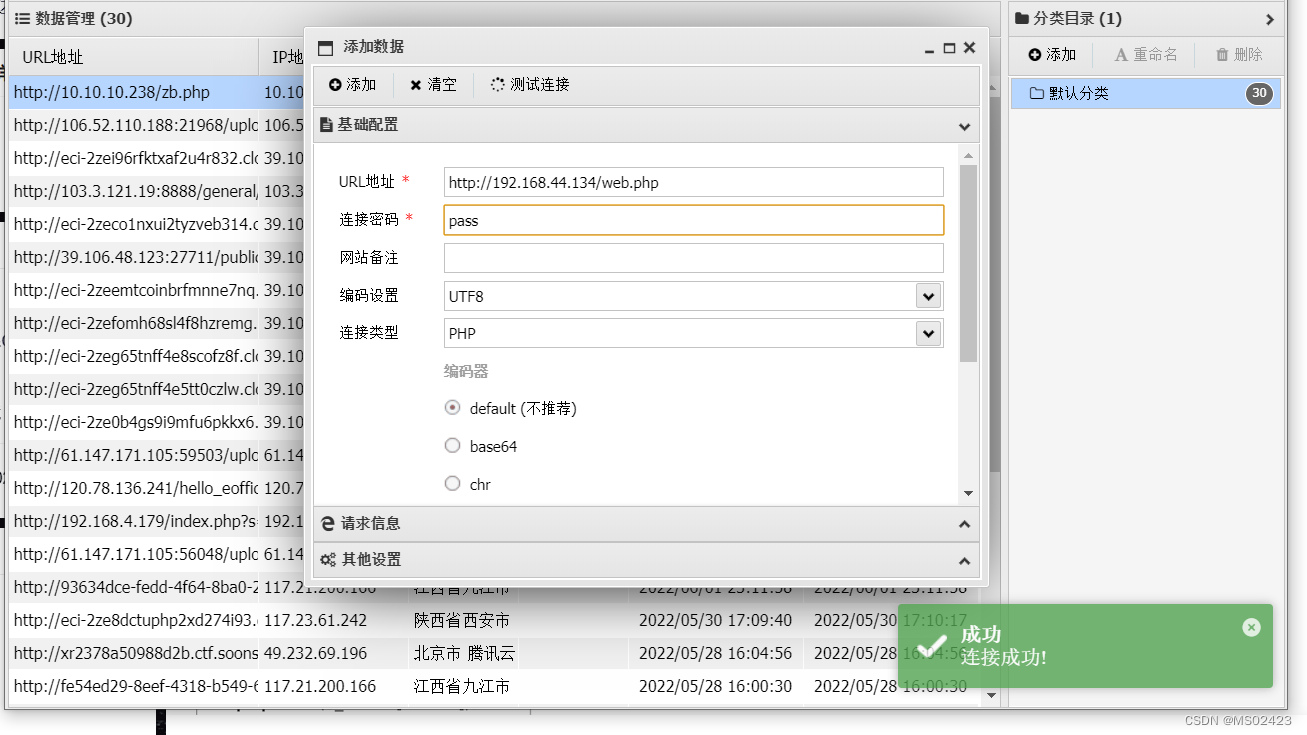
Task: Click the 30 count badge on 默认分类
Action: point(1259,93)
